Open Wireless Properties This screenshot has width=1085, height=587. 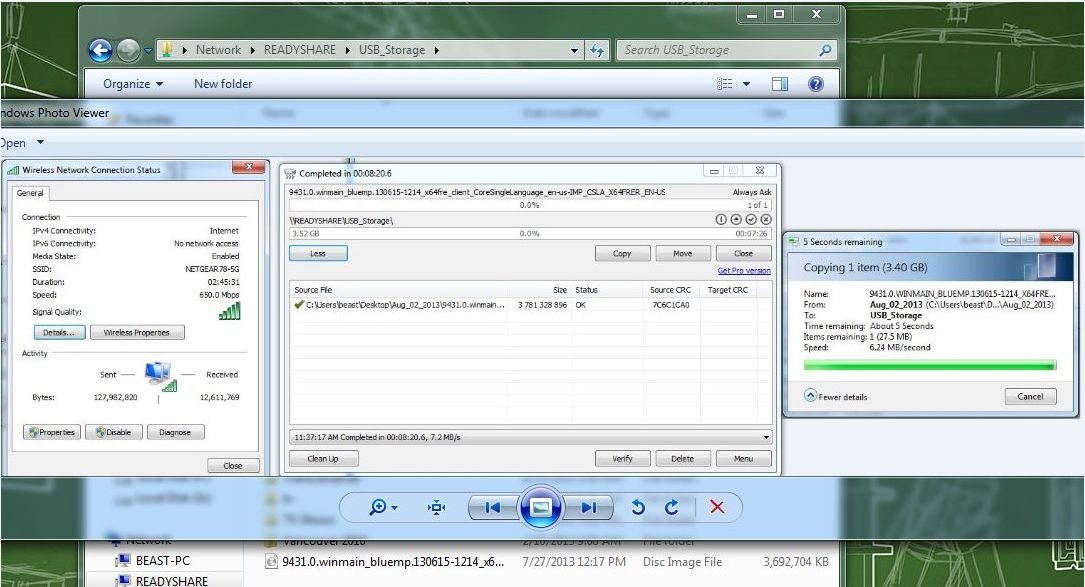[137, 332]
